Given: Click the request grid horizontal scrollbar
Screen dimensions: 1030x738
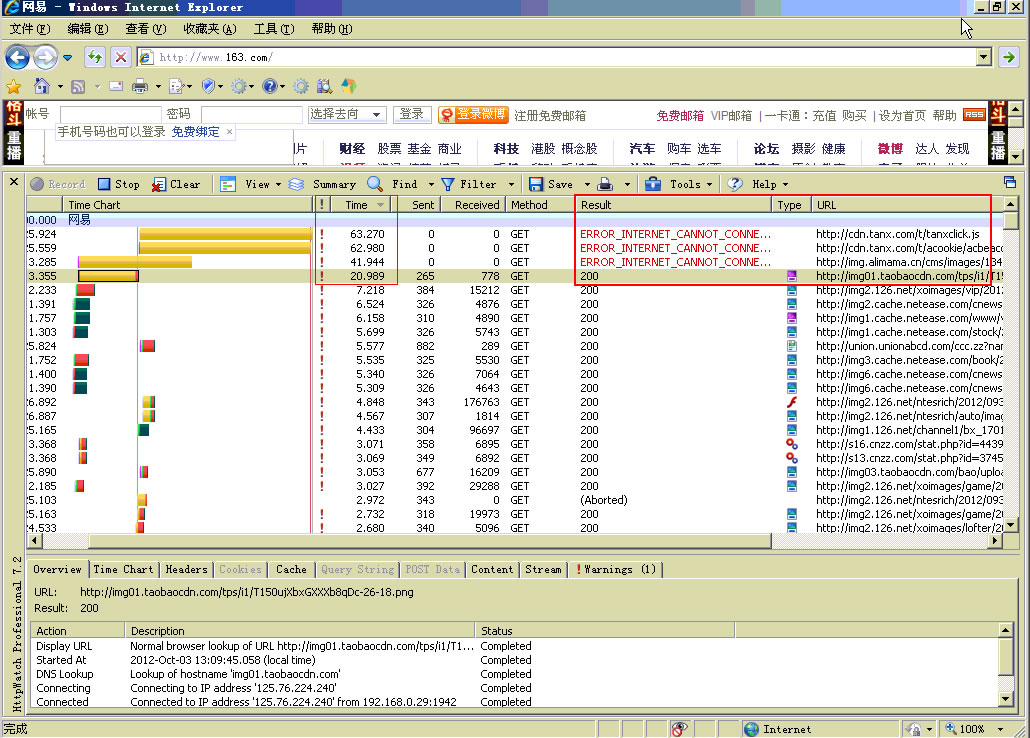Looking at the screenshot, I should 430,541.
